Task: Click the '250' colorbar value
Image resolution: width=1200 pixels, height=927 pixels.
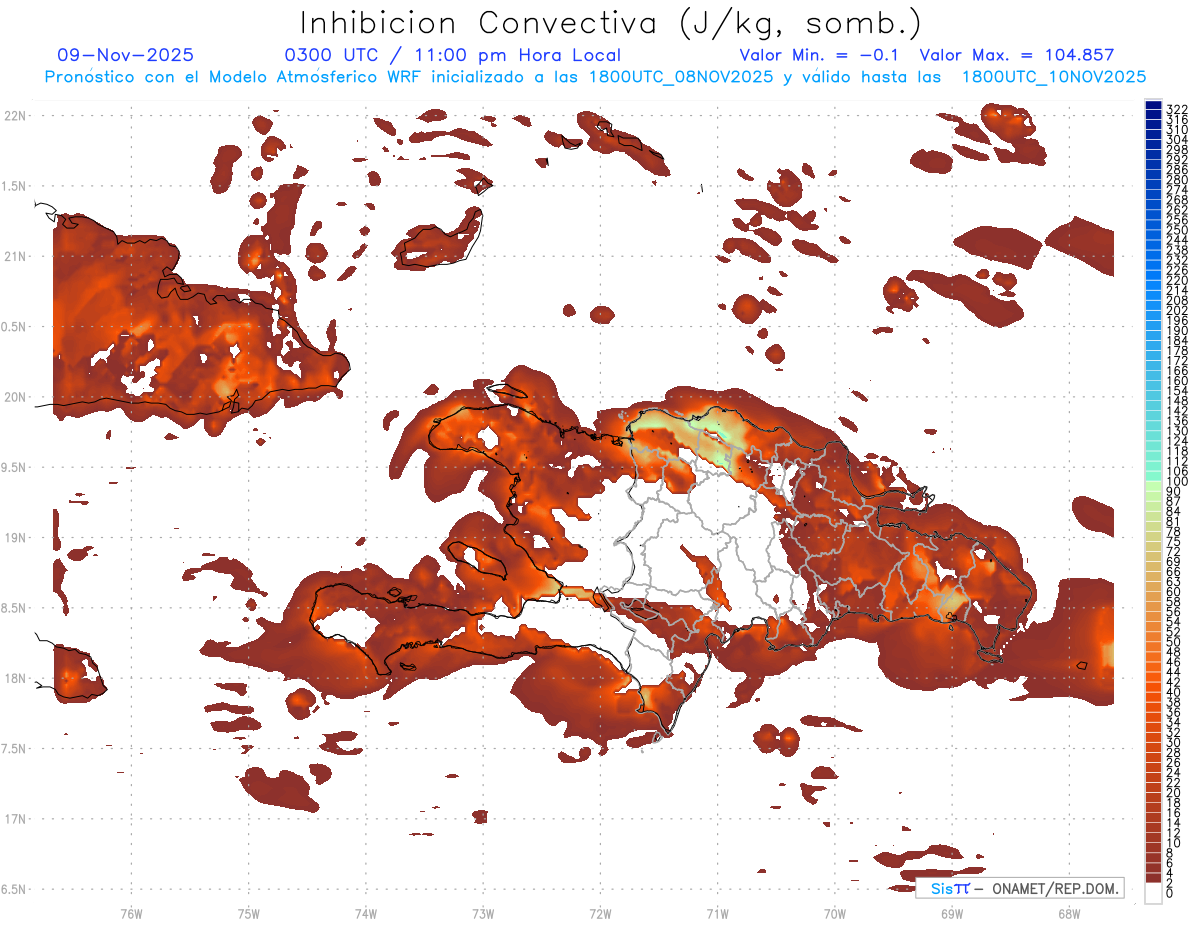Action: [x=1178, y=230]
